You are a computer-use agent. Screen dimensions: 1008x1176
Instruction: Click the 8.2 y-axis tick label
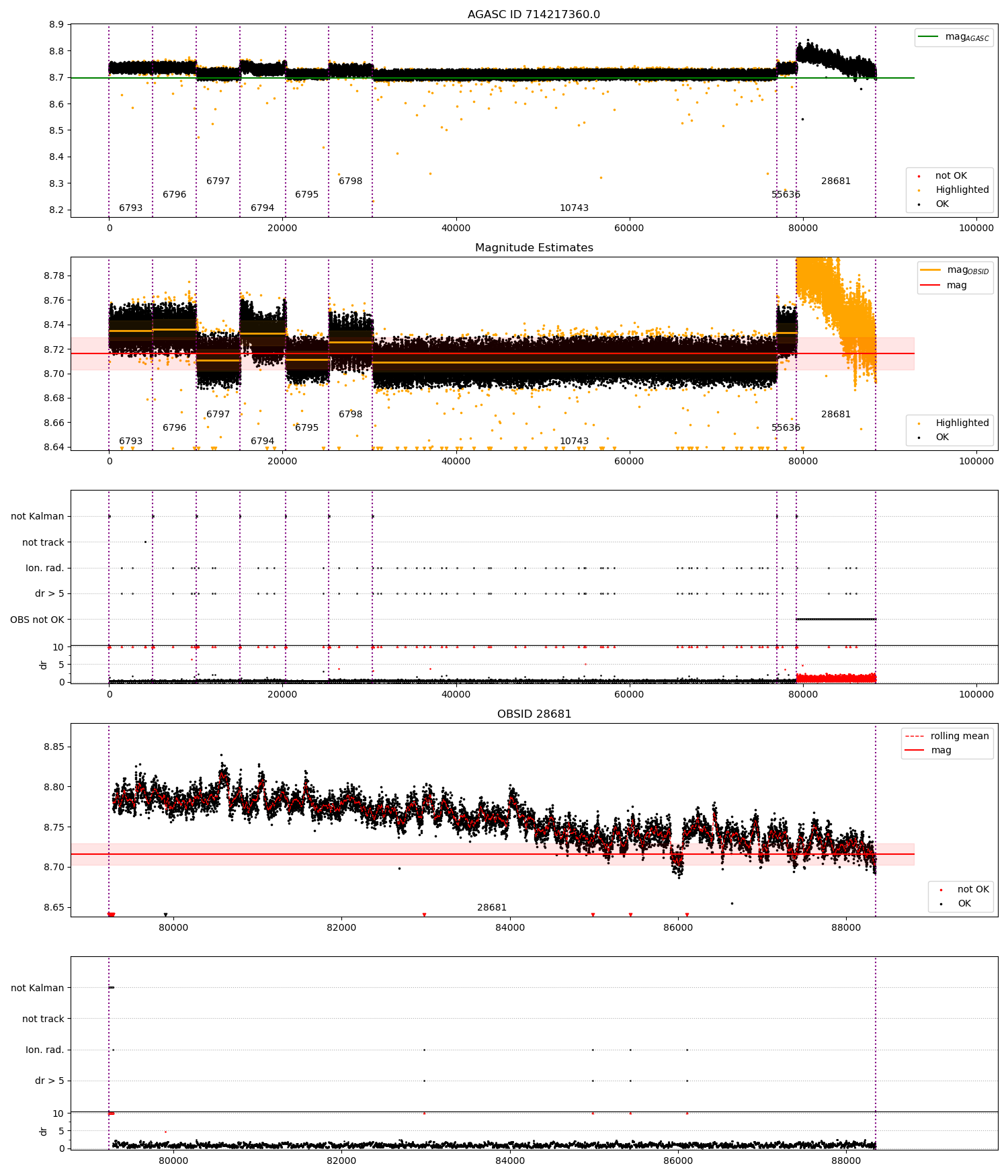[56, 210]
